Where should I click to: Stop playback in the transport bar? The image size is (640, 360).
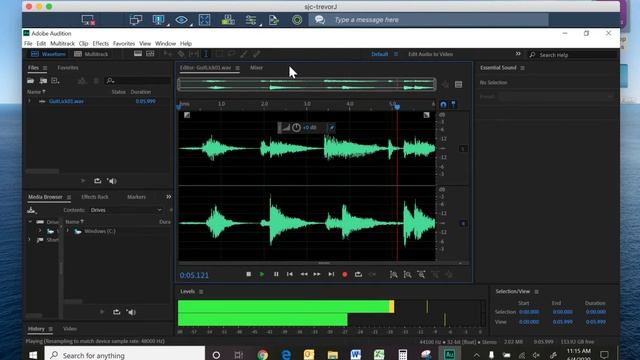249,274
